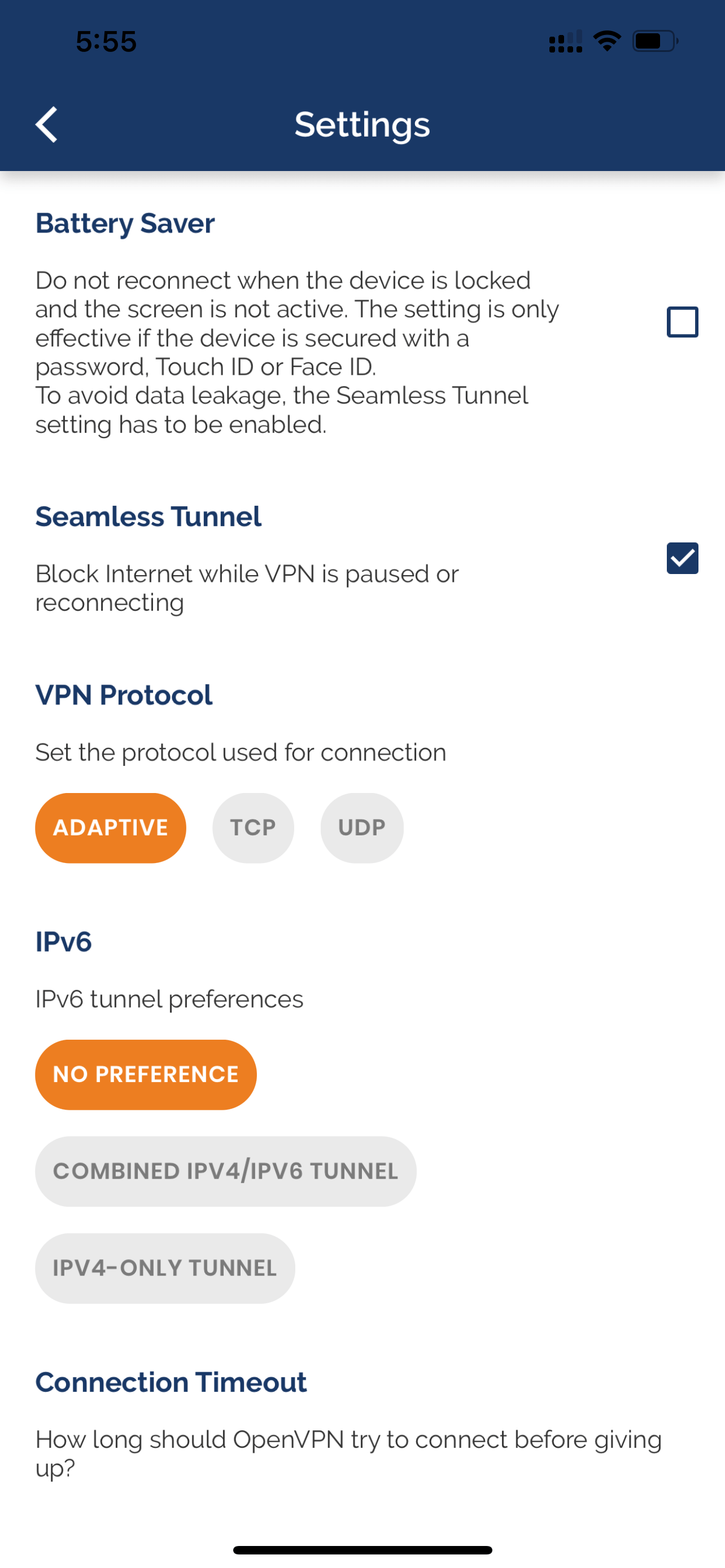
Task: Tap the Seamless Tunnel heading
Action: pos(148,517)
